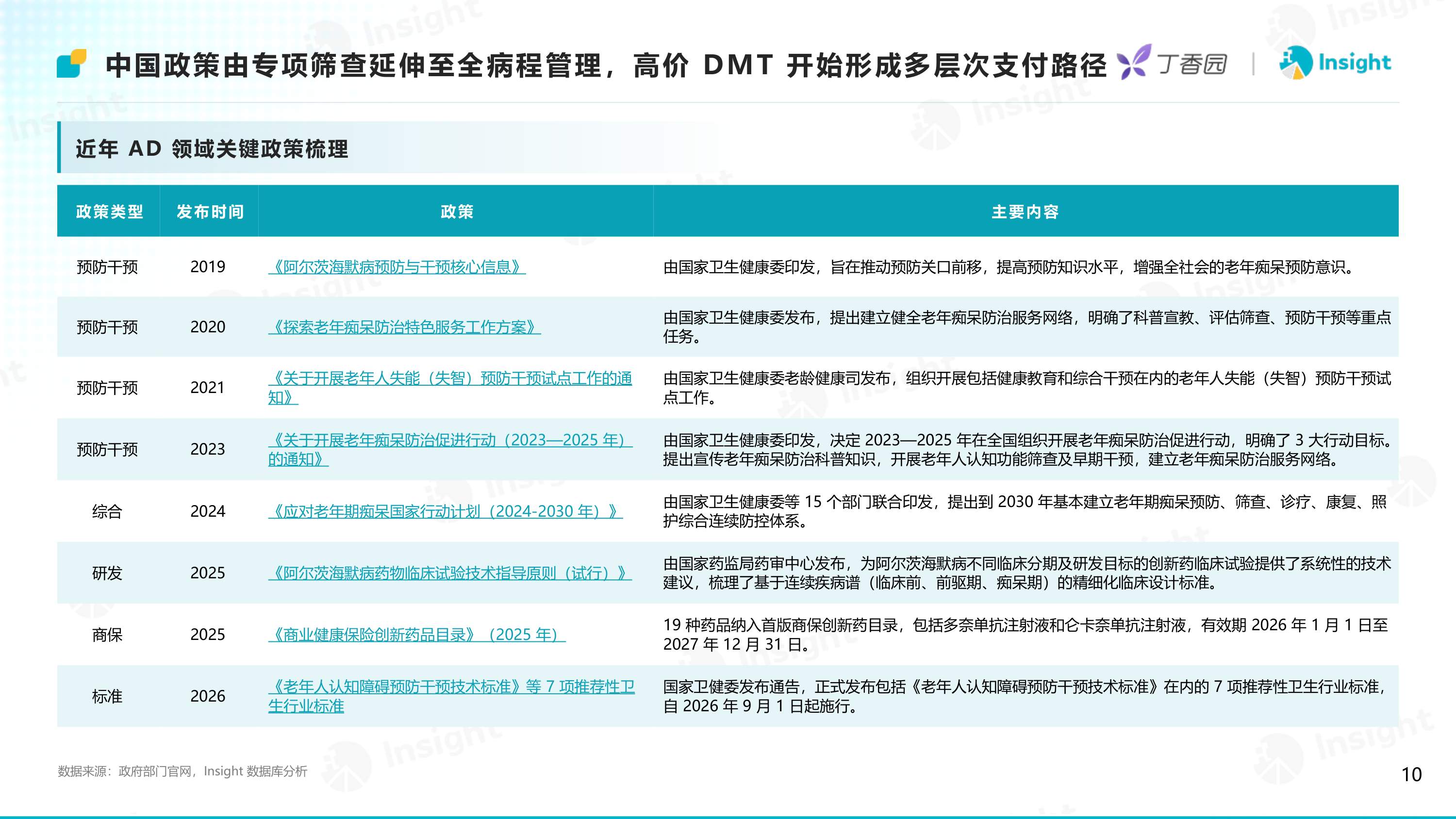
Task: Open link 《应对老年期痴呆国家行动计划（2024-2030 年）》
Action: [x=446, y=511]
